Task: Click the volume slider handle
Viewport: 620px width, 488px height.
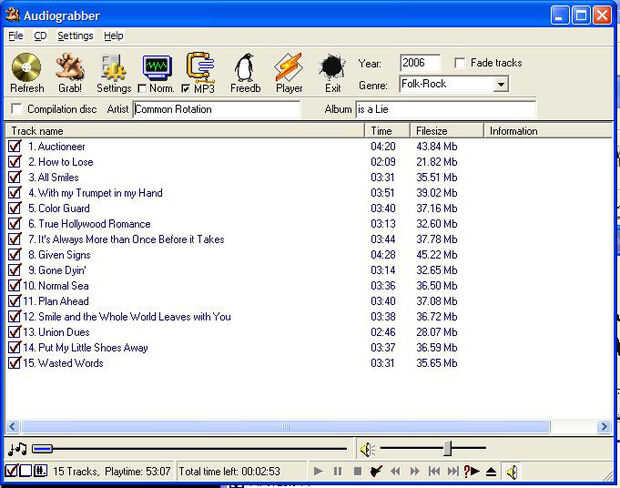Action: click(x=448, y=448)
